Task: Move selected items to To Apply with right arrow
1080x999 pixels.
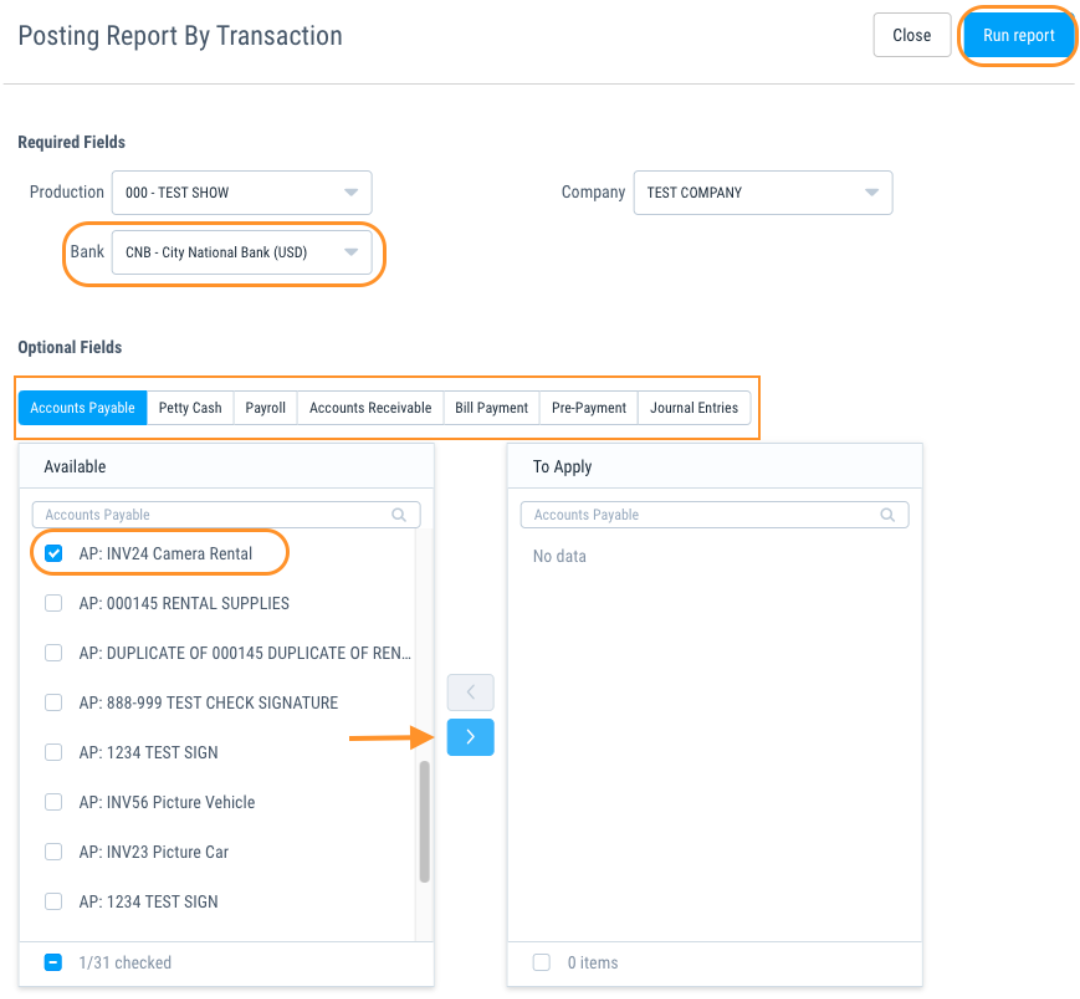Action: pyautogui.click(x=470, y=737)
